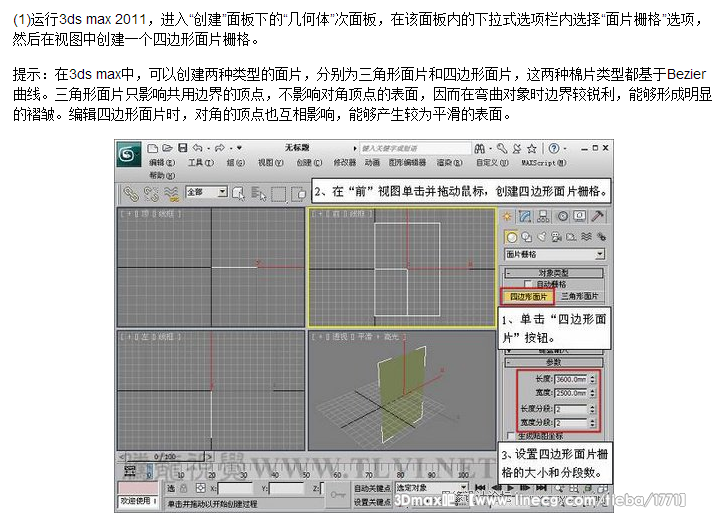Open the Modify command panel tab

click(x=525, y=217)
